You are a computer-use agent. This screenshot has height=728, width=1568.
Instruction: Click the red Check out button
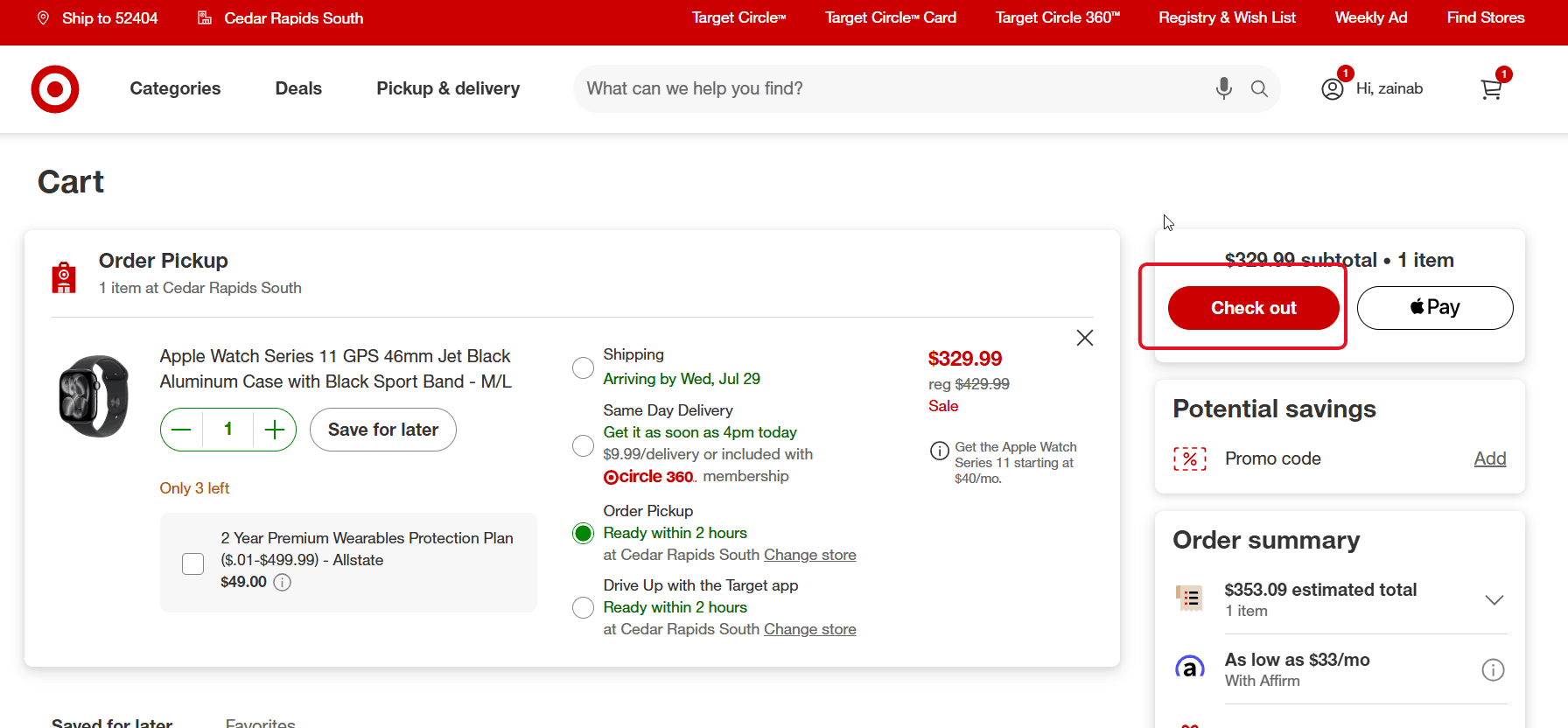pyautogui.click(x=1253, y=308)
